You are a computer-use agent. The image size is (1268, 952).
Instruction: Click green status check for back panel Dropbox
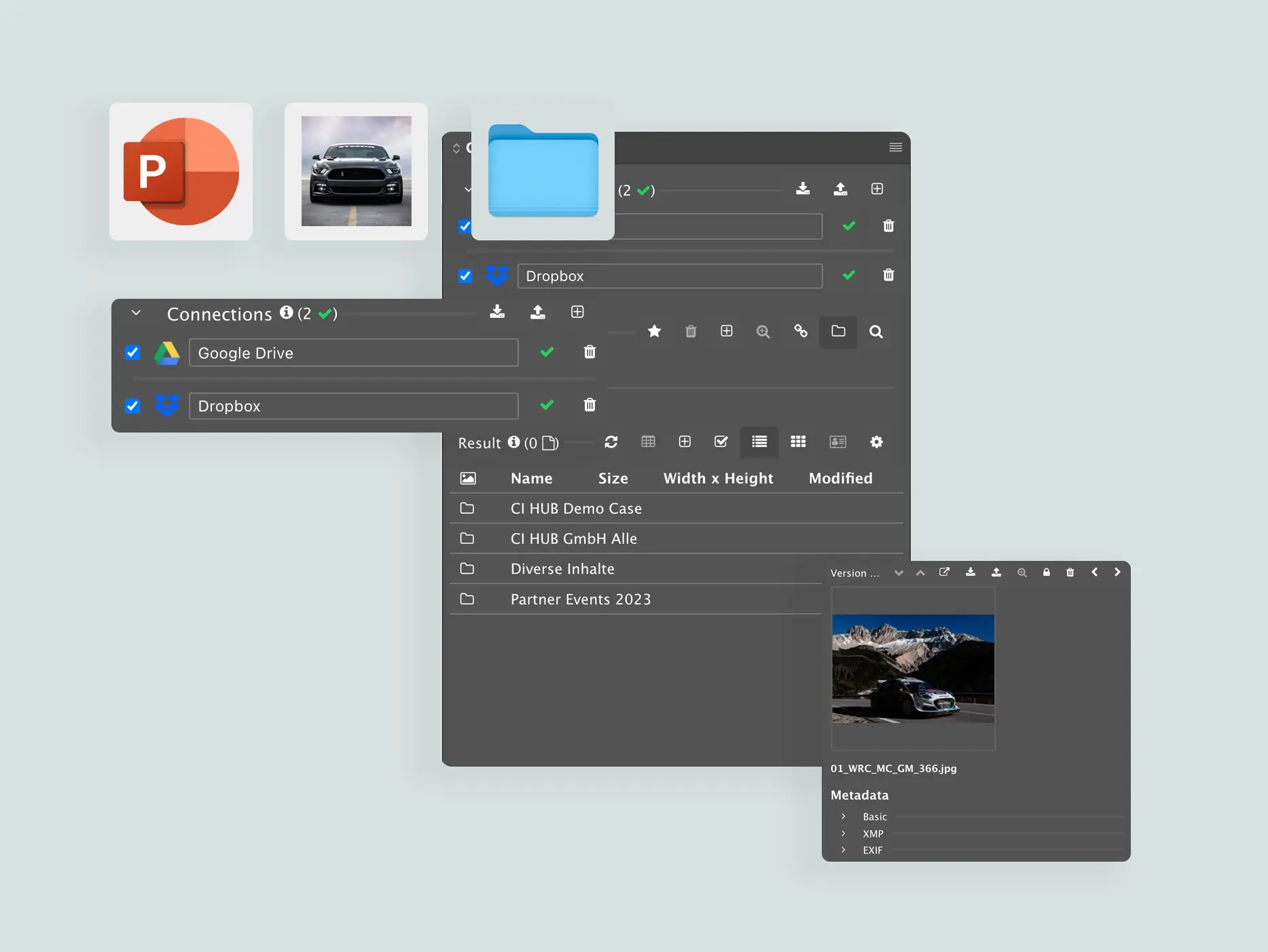(849, 275)
